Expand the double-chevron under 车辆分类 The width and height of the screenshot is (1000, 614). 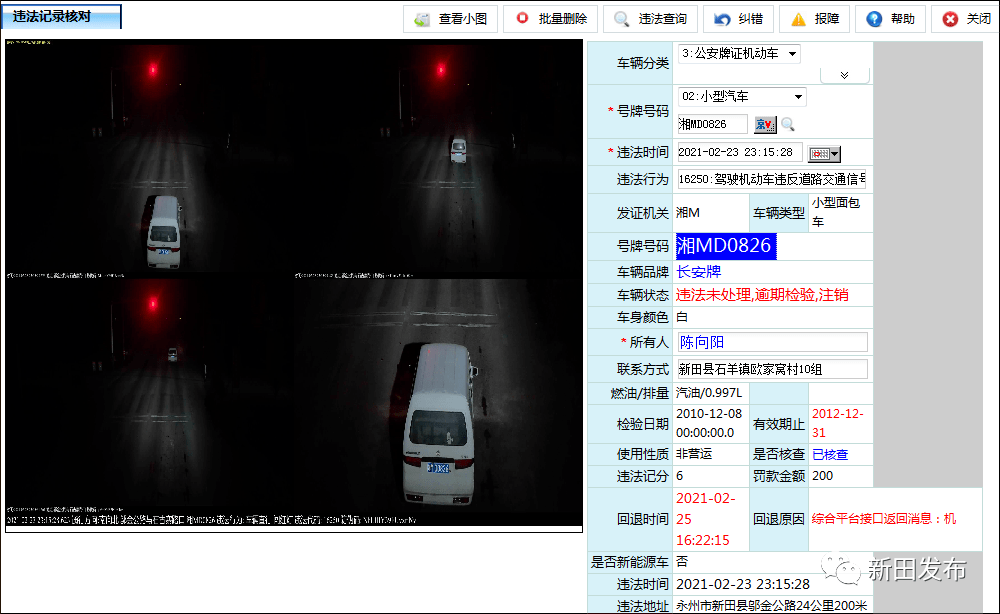[844, 75]
